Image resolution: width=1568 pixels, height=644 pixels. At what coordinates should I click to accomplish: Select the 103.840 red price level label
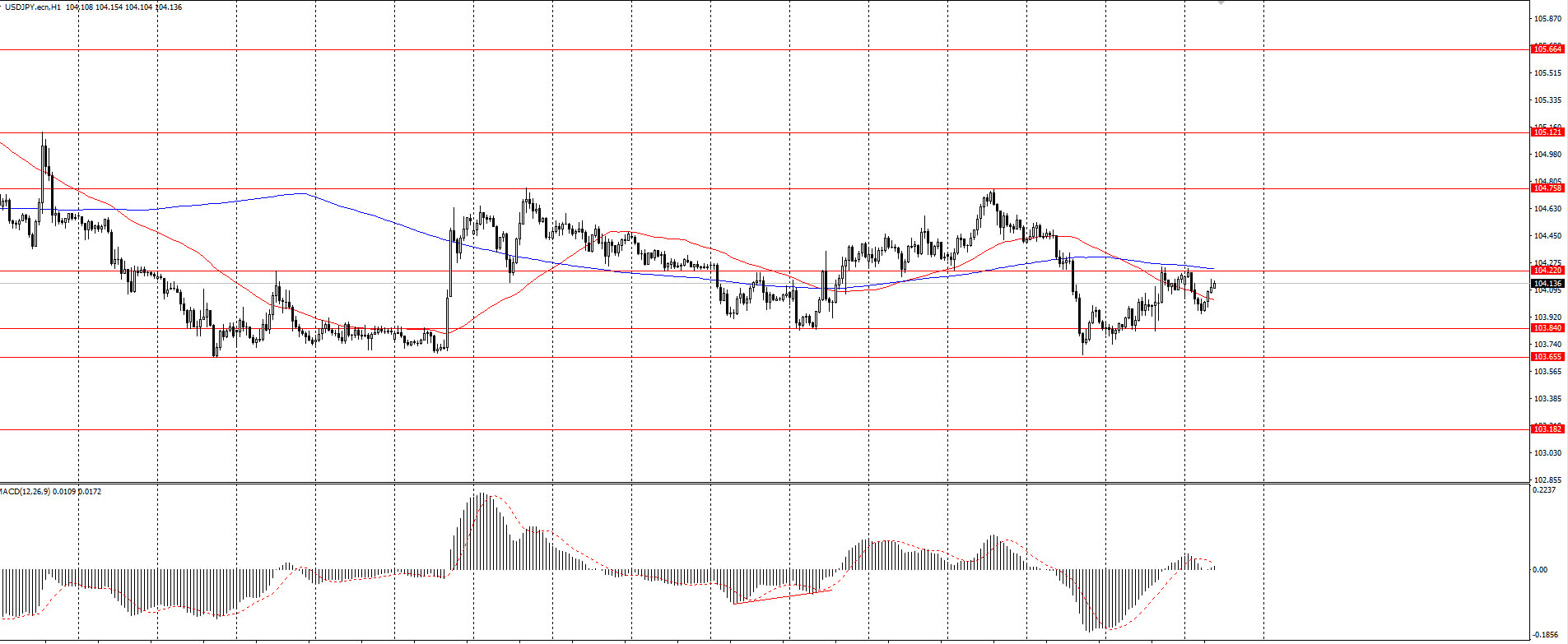(1547, 328)
